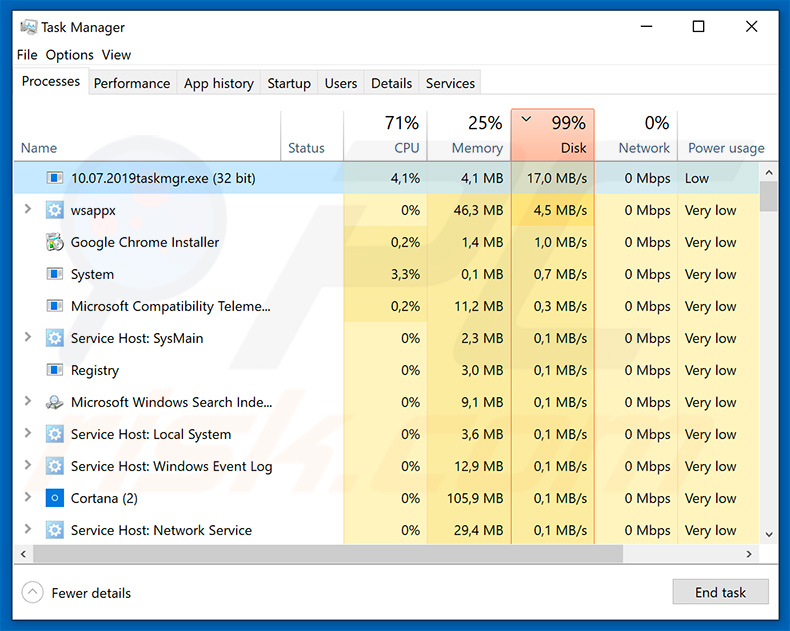
Task: Click the 46,3 MB memory value for wsappx
Action: click(478, 210)
